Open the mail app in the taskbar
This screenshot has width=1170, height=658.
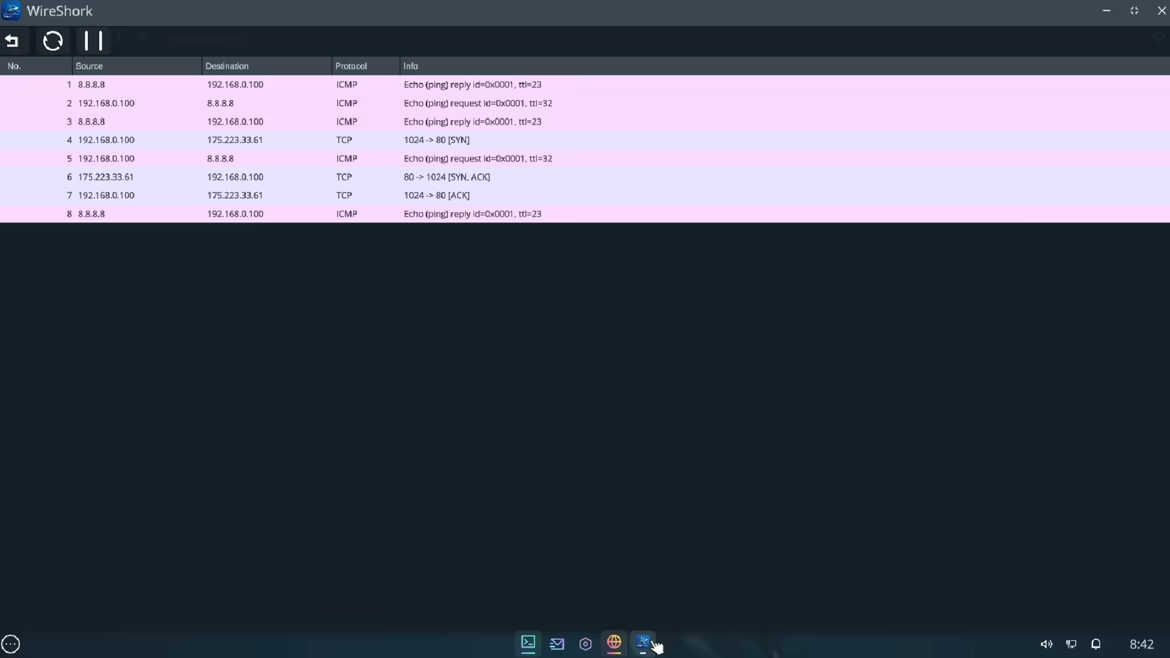557,643
